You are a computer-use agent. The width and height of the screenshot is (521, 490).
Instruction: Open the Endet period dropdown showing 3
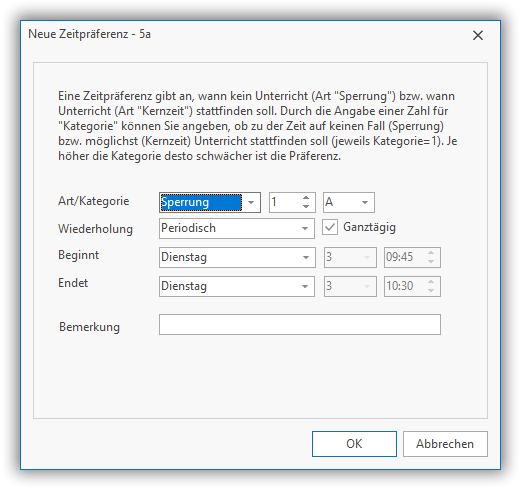coord(350,286)
